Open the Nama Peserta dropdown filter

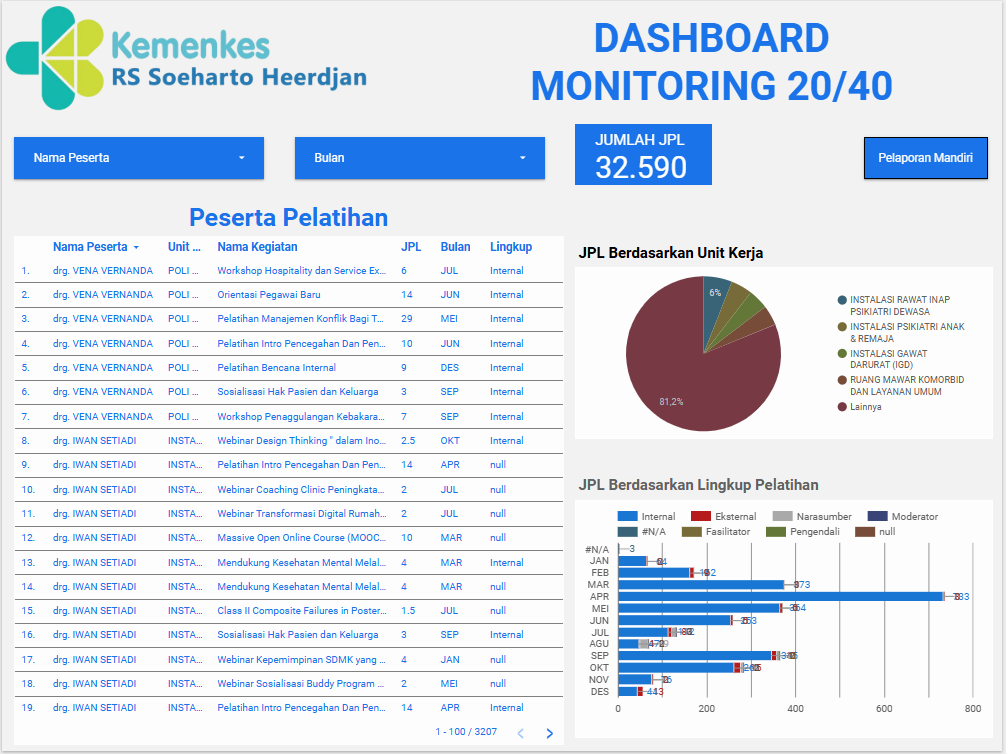(139, 158)
